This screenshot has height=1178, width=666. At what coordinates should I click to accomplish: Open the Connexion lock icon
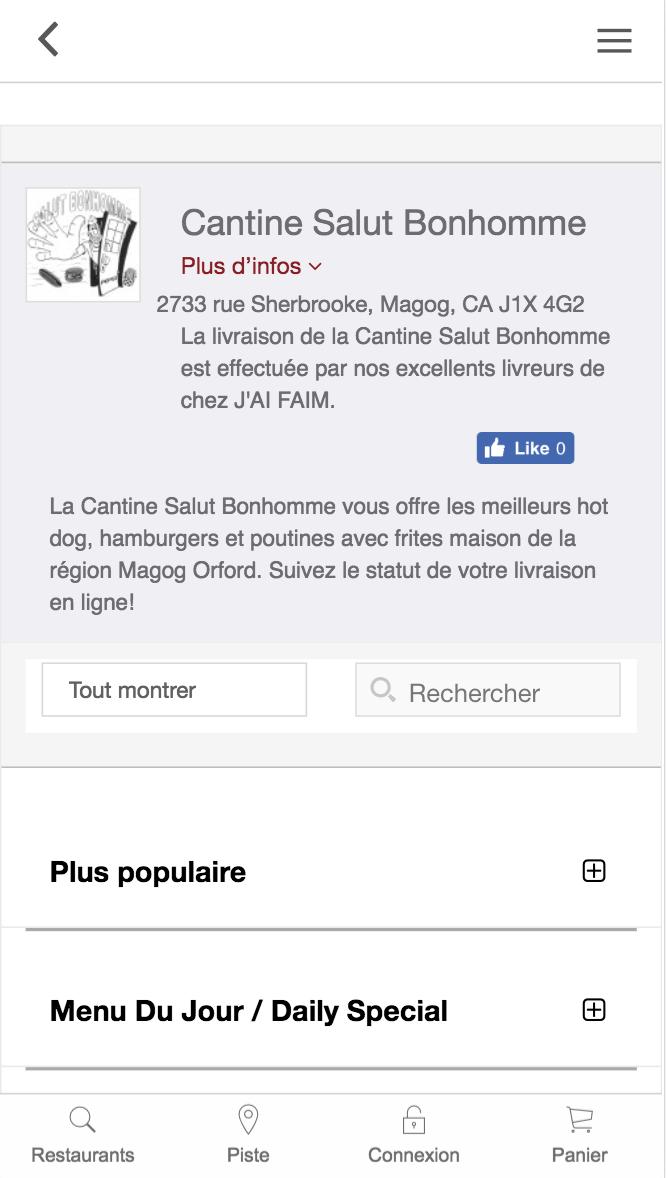click(413, 1117)
